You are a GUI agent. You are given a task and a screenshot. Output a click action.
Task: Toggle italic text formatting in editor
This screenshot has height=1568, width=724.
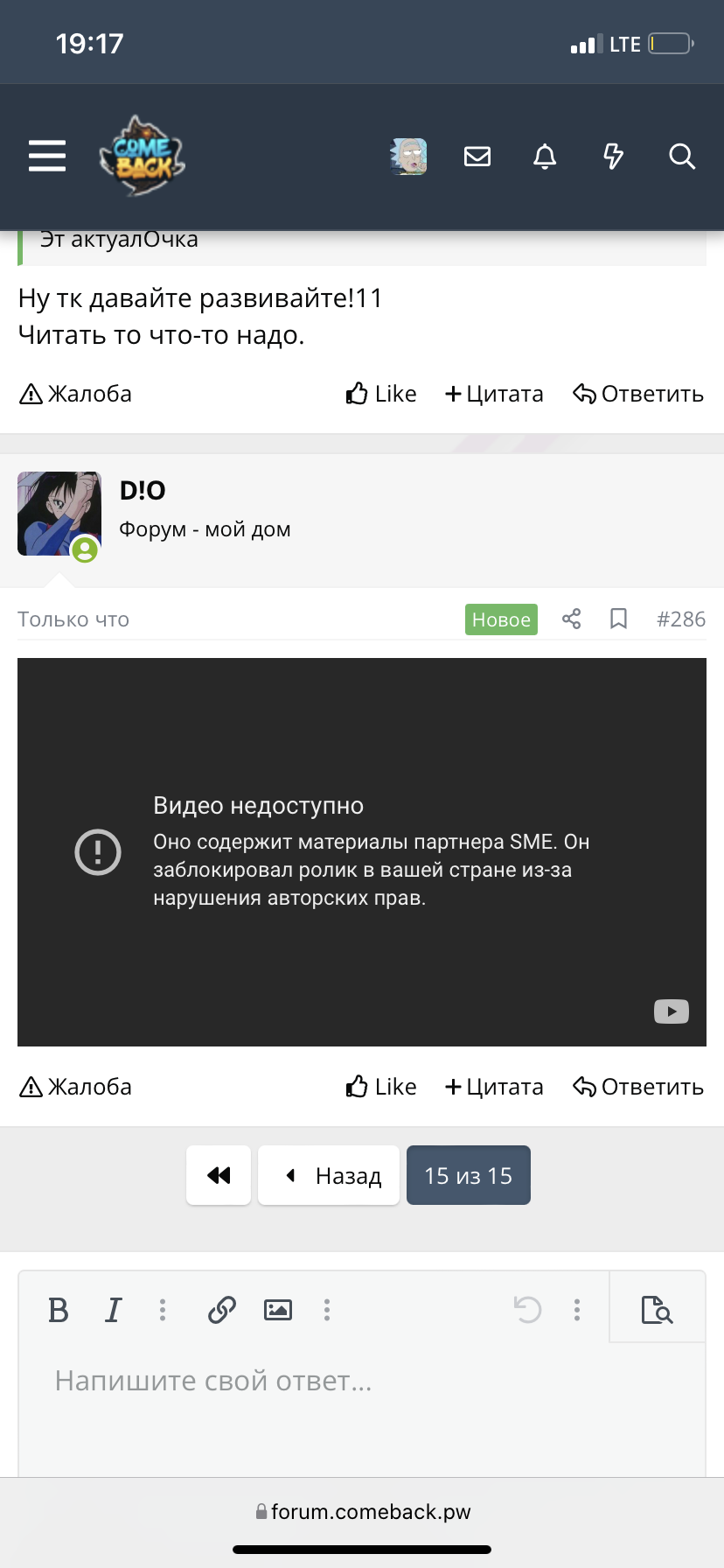[x=113, y=1310]
